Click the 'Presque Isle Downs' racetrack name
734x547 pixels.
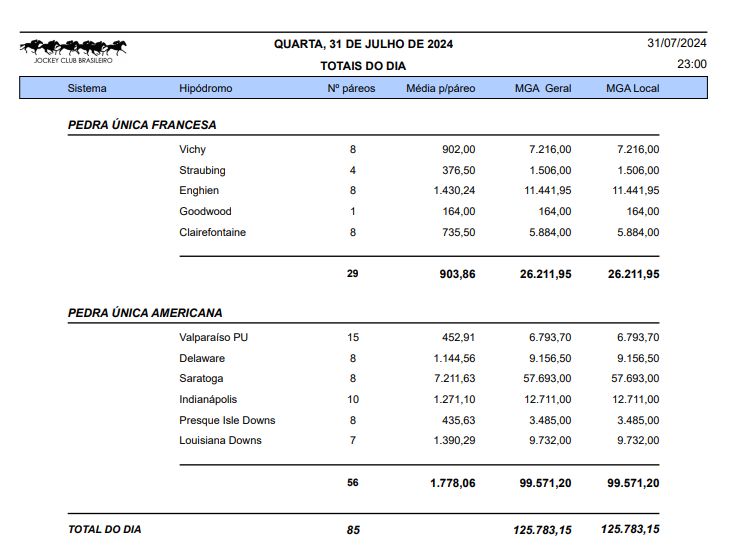point(227,420)
